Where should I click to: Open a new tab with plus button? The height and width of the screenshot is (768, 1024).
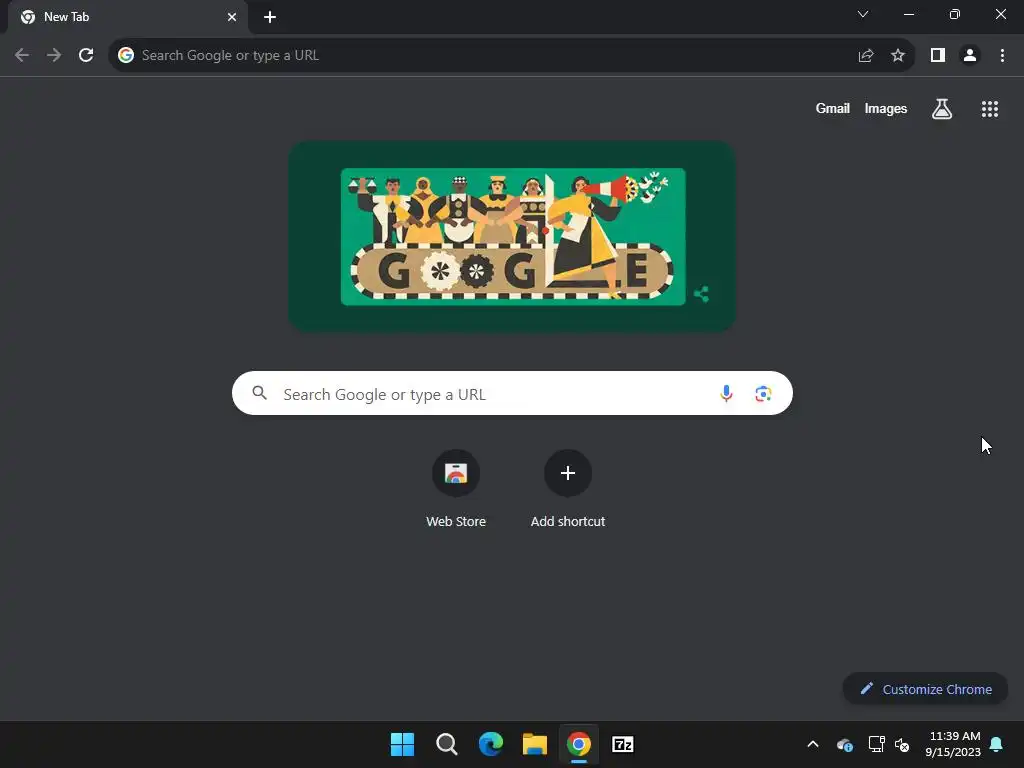coord(270,17)
